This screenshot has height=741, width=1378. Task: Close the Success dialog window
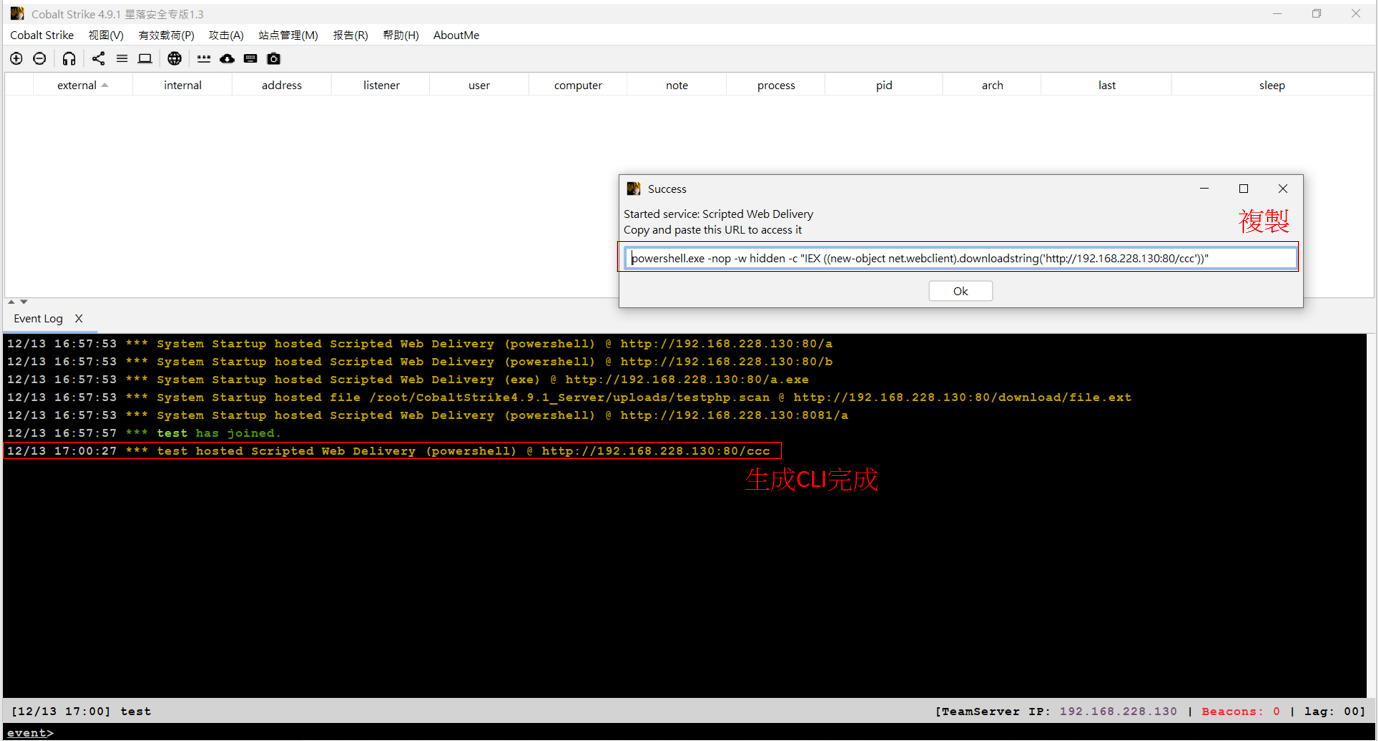pos(1283,189)
